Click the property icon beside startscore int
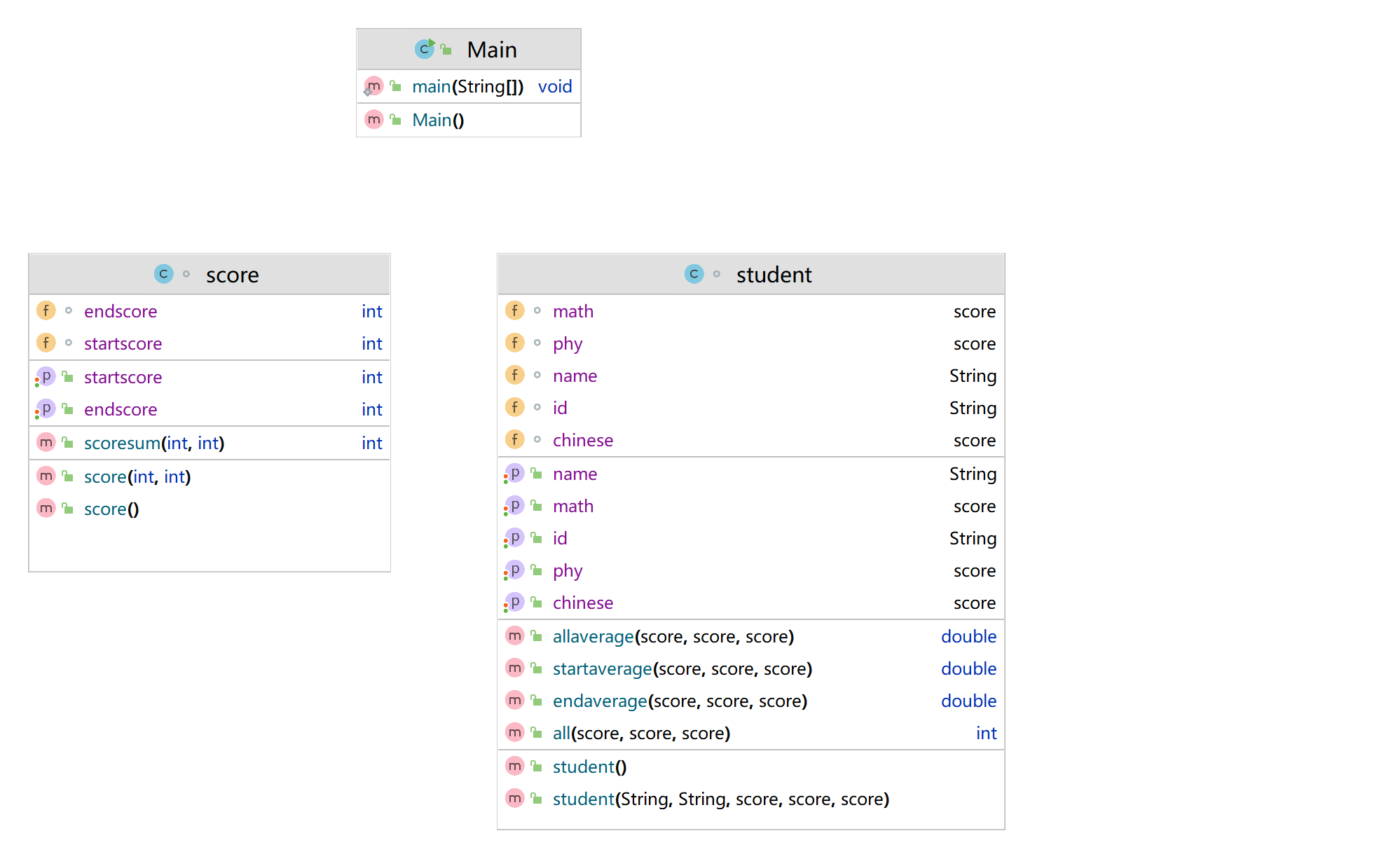 coord(46,377)
